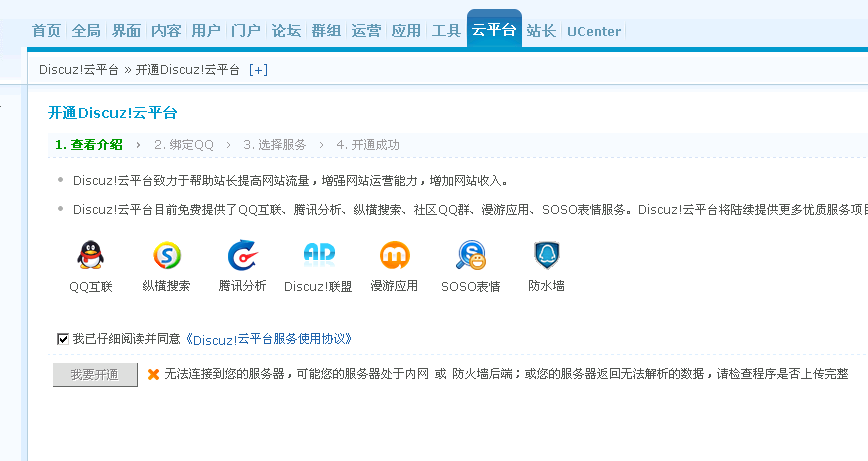The image size is (868, 461).
Task: Open the UCenter tab
Action: pos(594,32)
